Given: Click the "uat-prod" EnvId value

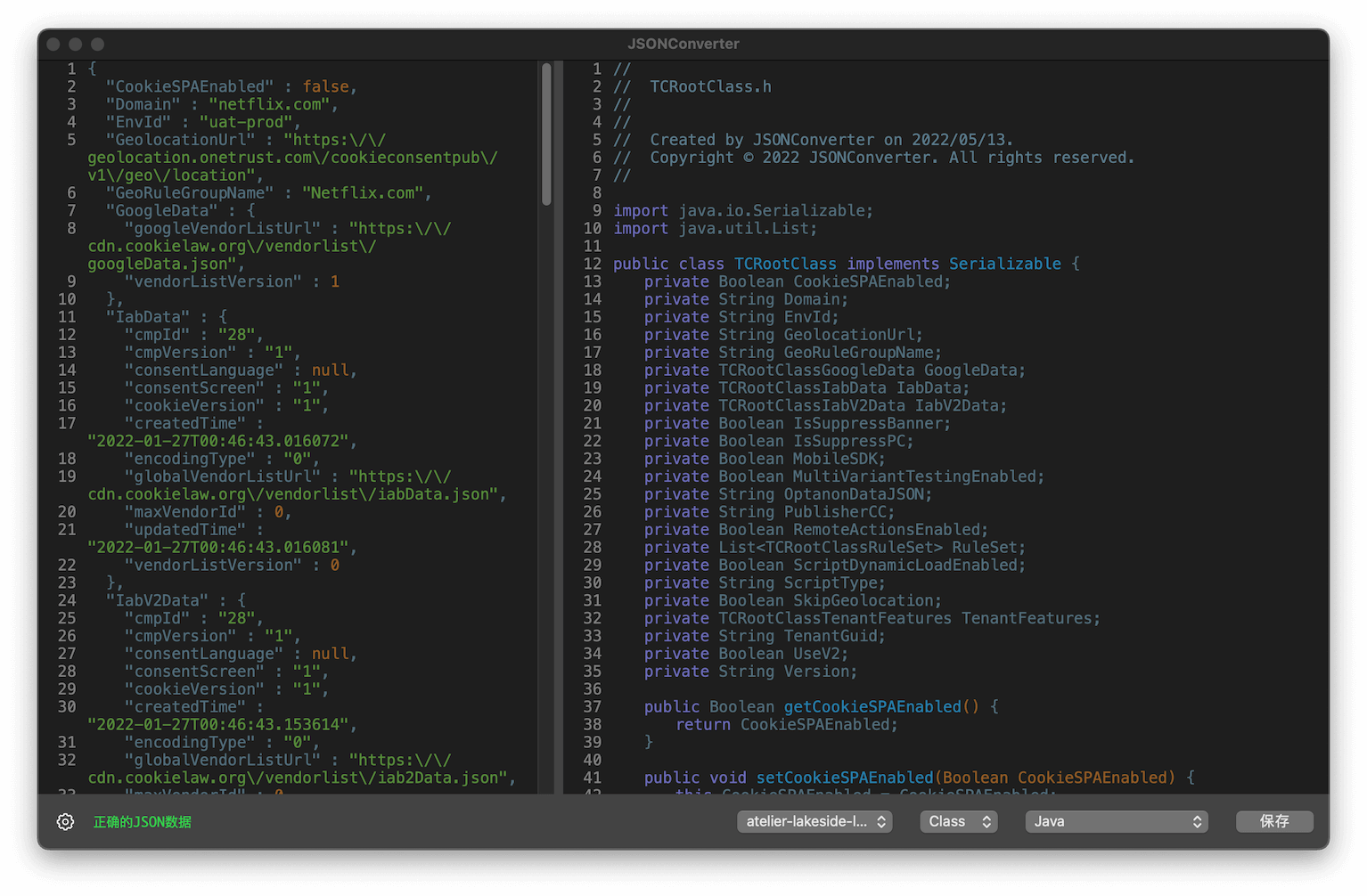Looking at the screenshot, I should point(247,122).
